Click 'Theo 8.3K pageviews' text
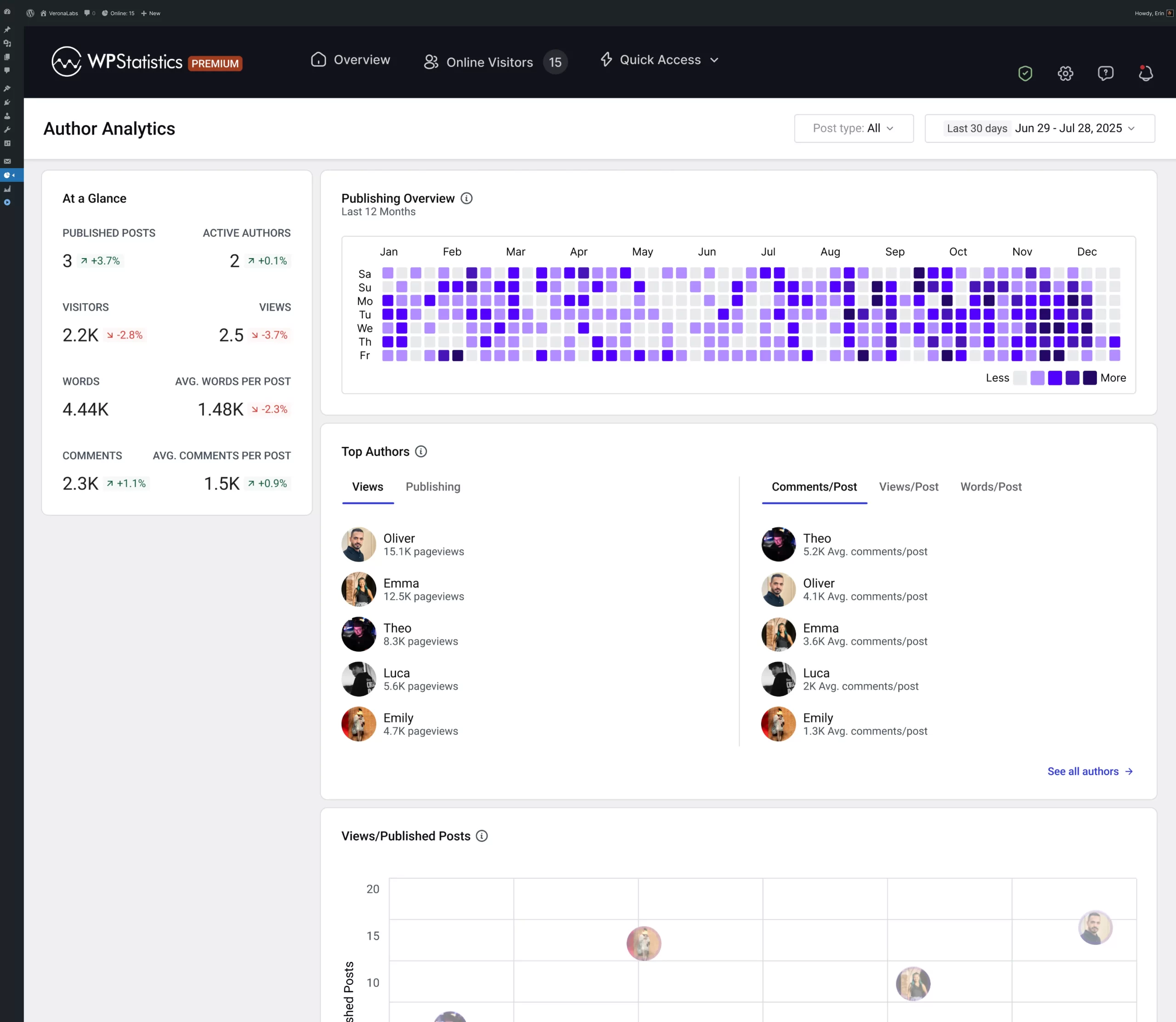The height and width of the screenshot is (1022, 1176). coord(421,634)
